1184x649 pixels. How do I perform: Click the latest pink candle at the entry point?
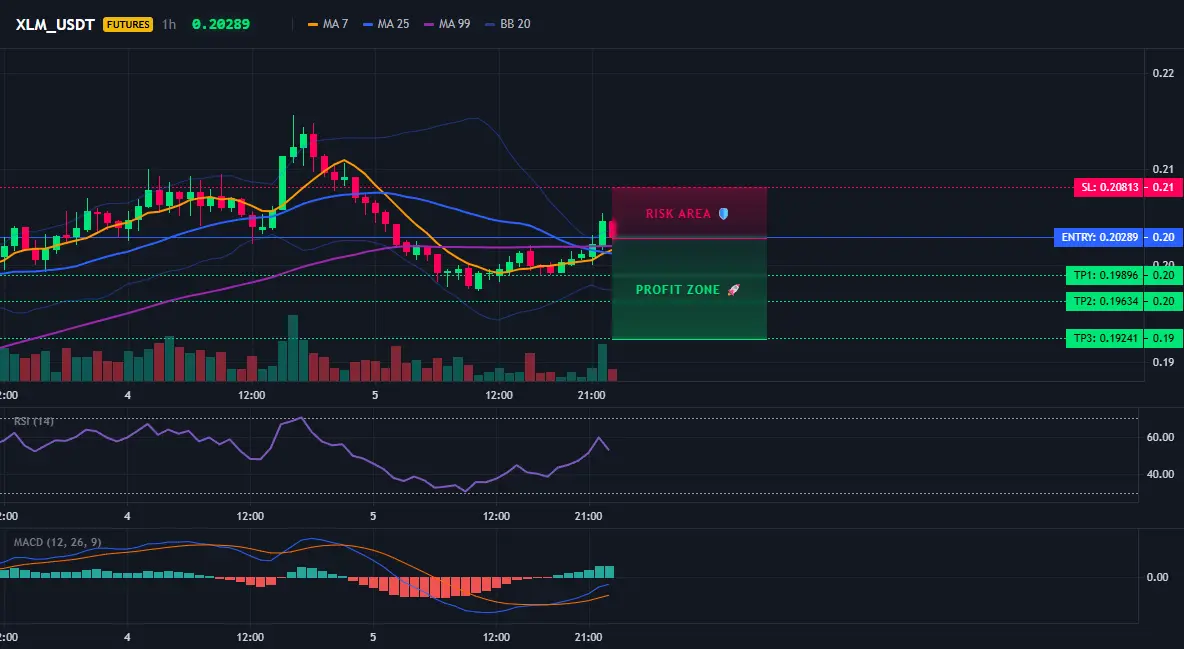click(612, 228)
